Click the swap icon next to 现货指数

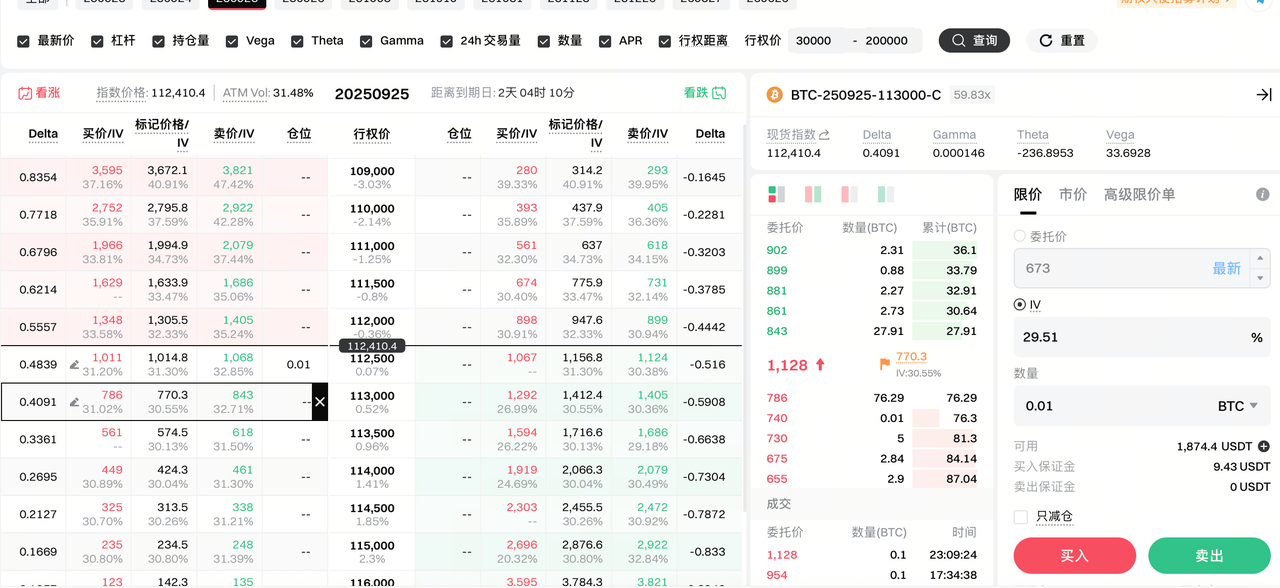(824, 135)
